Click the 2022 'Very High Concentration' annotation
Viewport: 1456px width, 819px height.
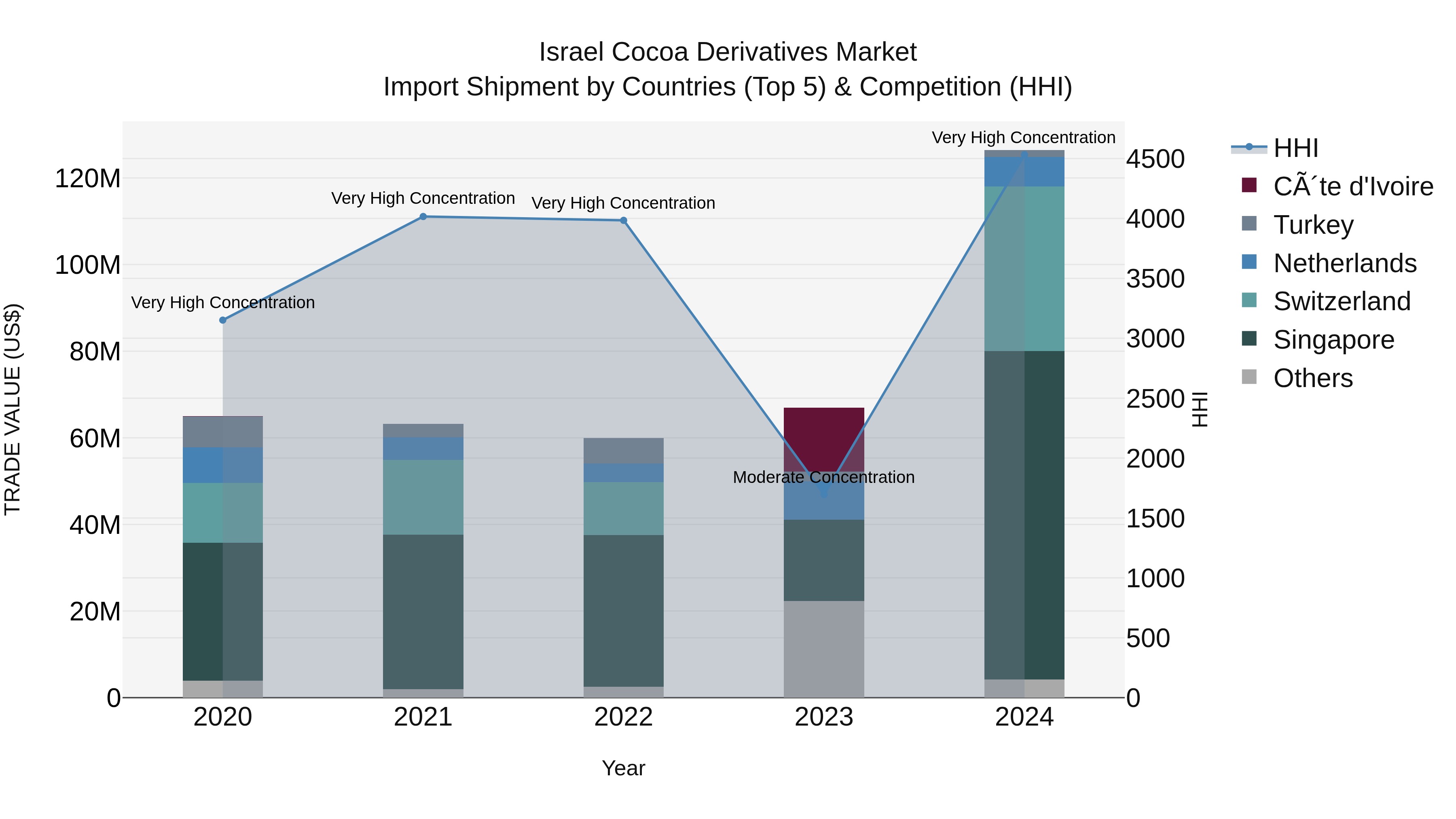pyautogui.click(x=623, y=203)
